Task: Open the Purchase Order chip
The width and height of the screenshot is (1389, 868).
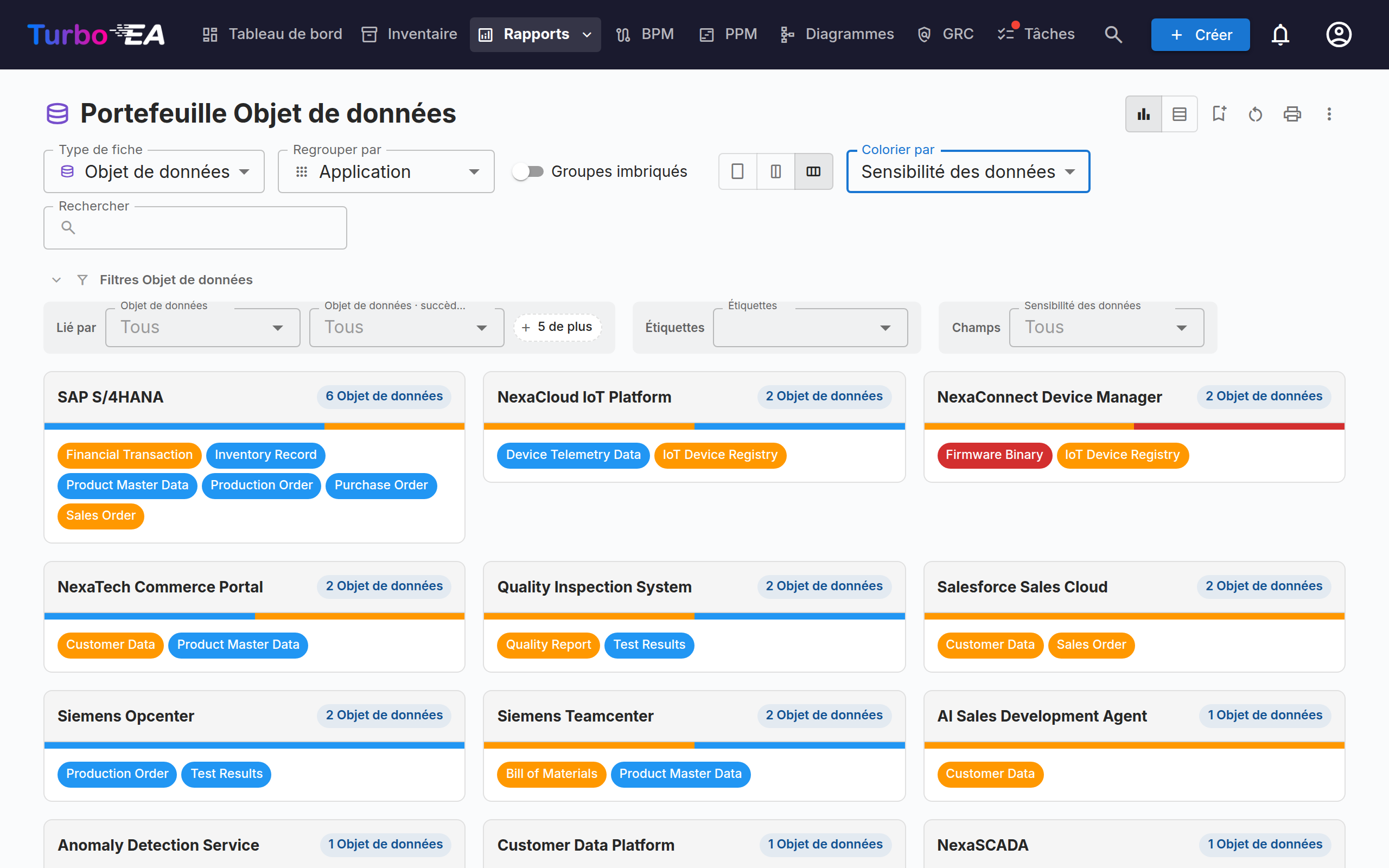Action: (381, 486)
